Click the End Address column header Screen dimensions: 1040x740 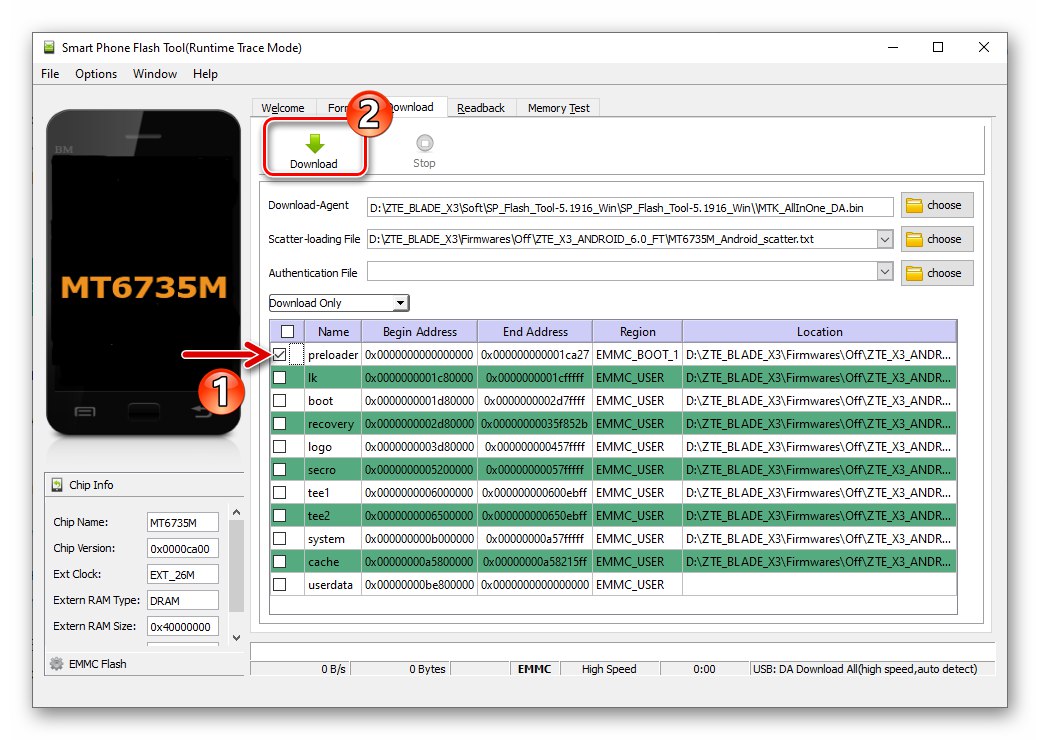(x=535, y=332)
